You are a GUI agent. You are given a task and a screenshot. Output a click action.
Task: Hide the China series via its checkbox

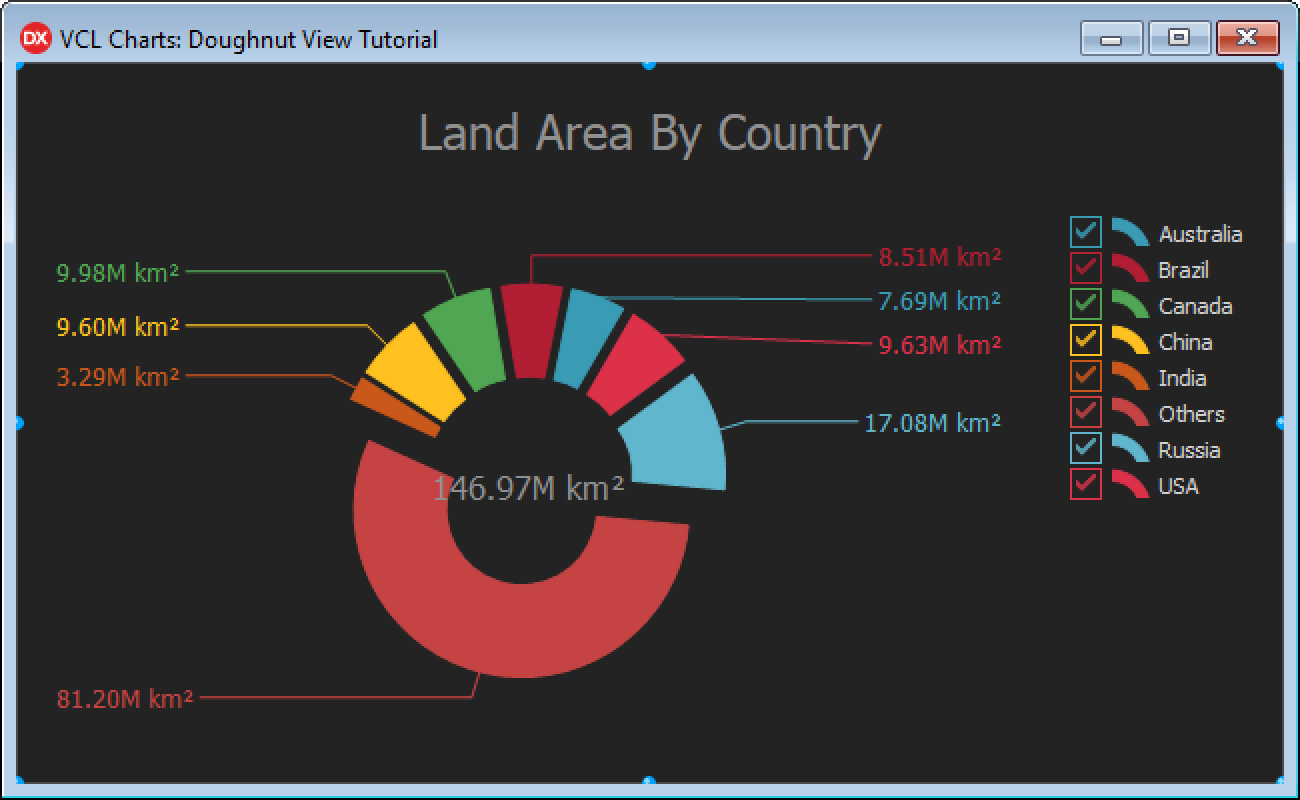tap(1085, 340)
